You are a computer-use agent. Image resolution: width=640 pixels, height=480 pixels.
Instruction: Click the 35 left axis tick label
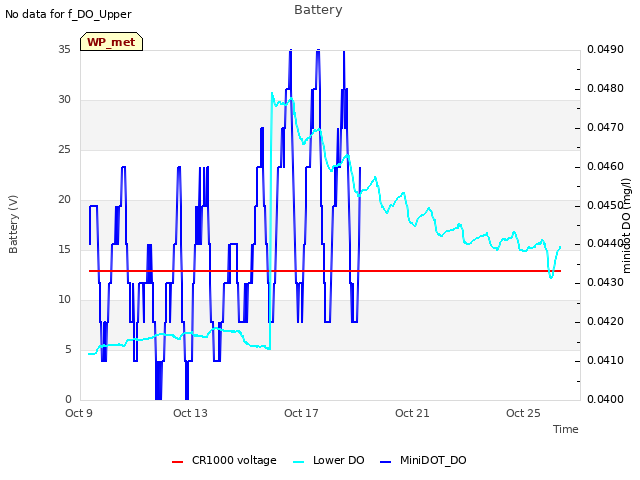pyautogui.click(x=64, y=49)
